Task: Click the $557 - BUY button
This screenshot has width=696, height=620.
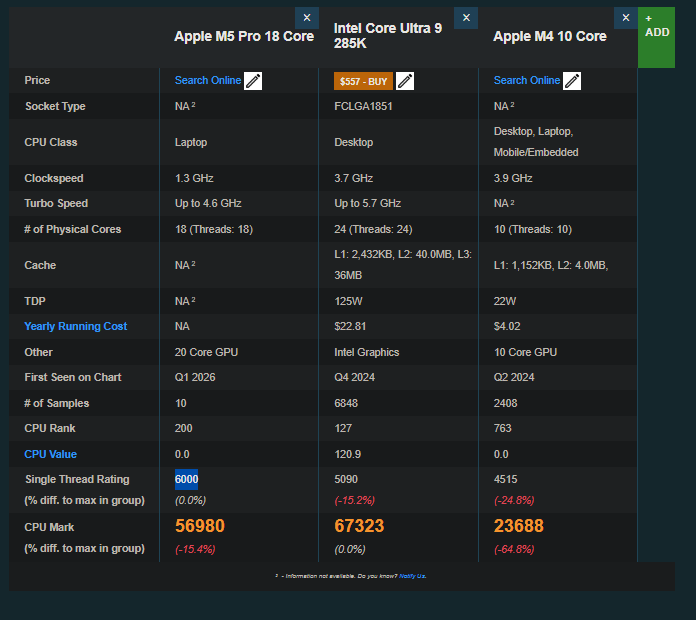Action: 363,81
